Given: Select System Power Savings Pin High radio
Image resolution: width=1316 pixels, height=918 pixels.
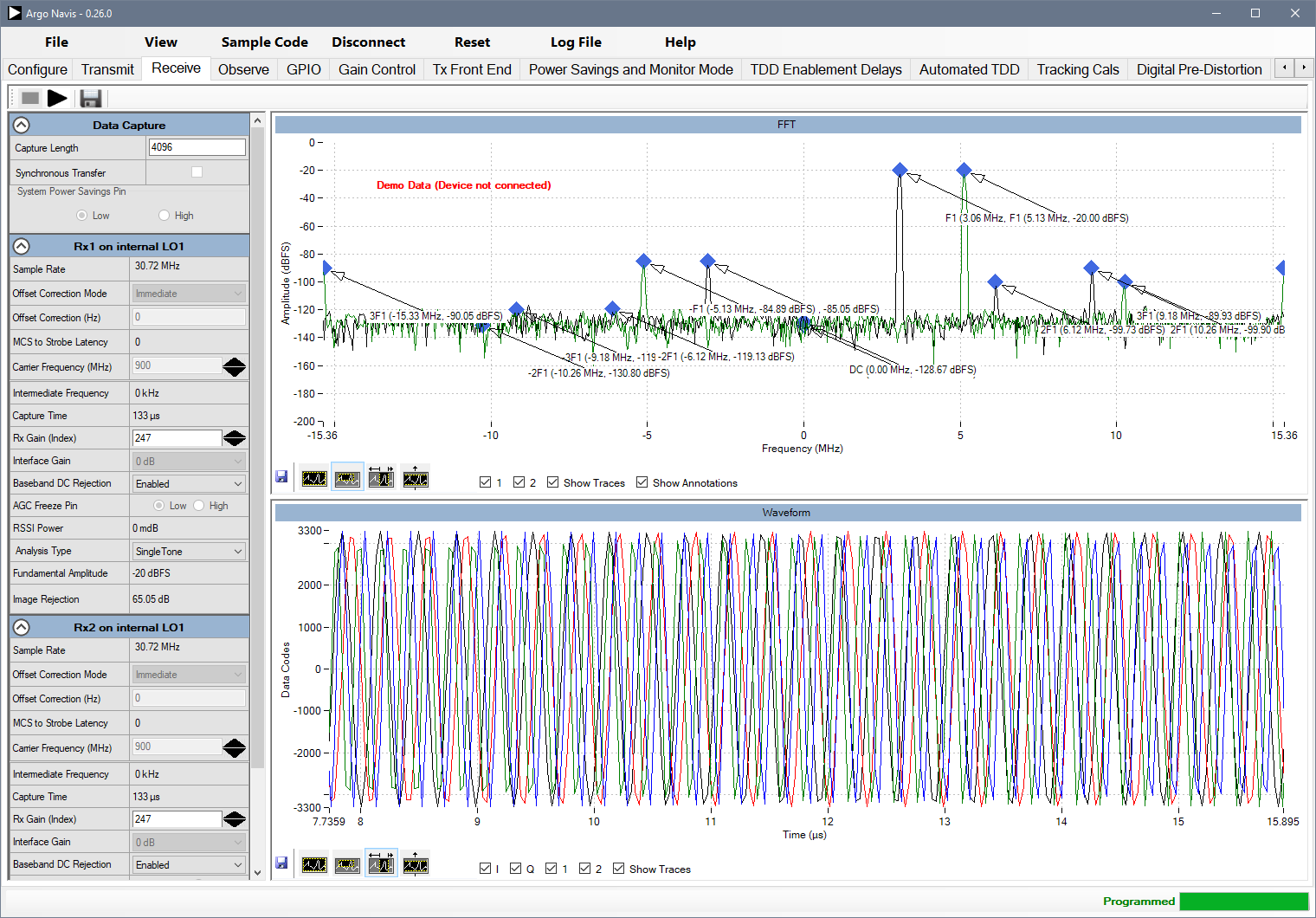Looking at the screenshot, I should point(164,216).
